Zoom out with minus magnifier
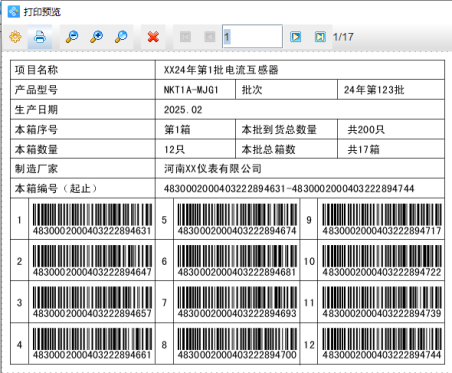The width and height of the screenshot is (452, 373). coord(72,37)
